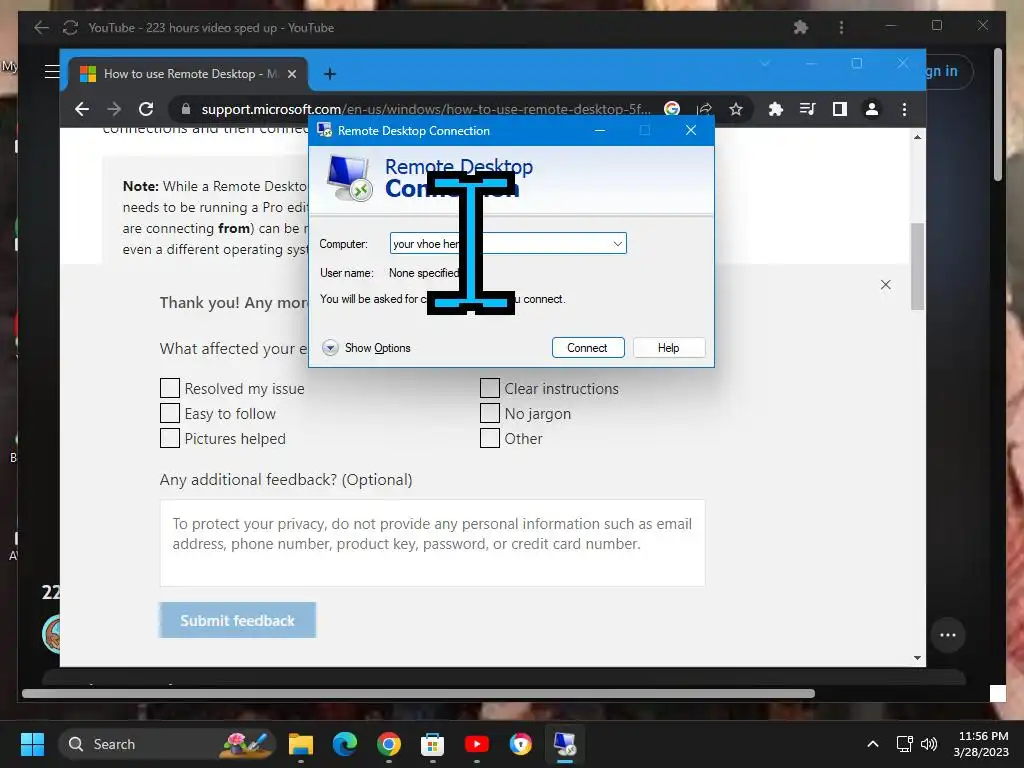
Task: Click the YouTube window horizontal scrollbar
Action: pyautogui.click(x=419, y=694)
